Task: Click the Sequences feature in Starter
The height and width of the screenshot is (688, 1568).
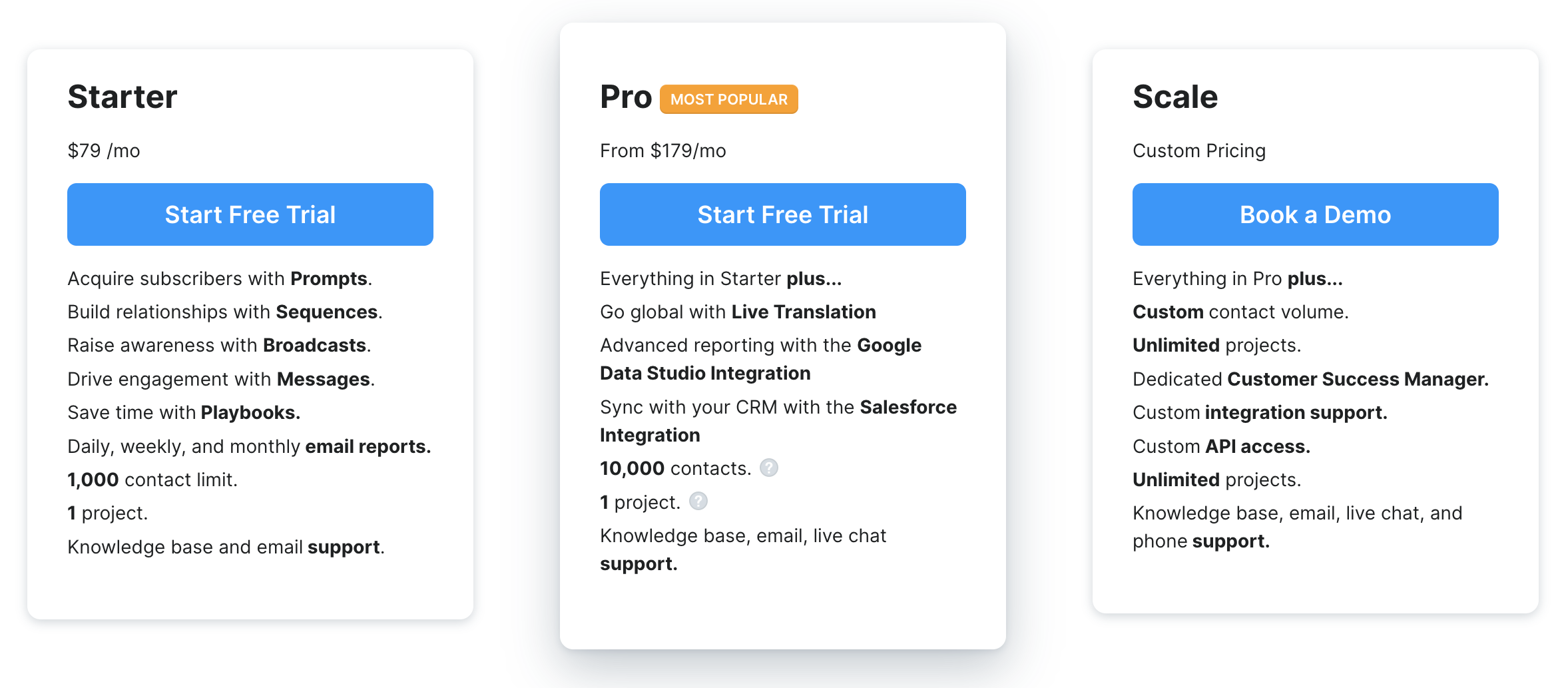Action: click(x=327, y=312)
